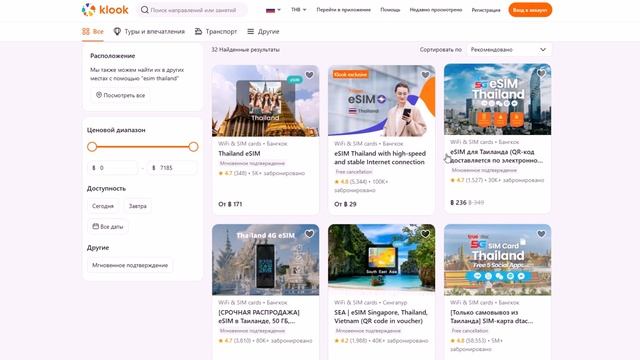Click the 'Klook exclusive' badge

pos(351,74)
